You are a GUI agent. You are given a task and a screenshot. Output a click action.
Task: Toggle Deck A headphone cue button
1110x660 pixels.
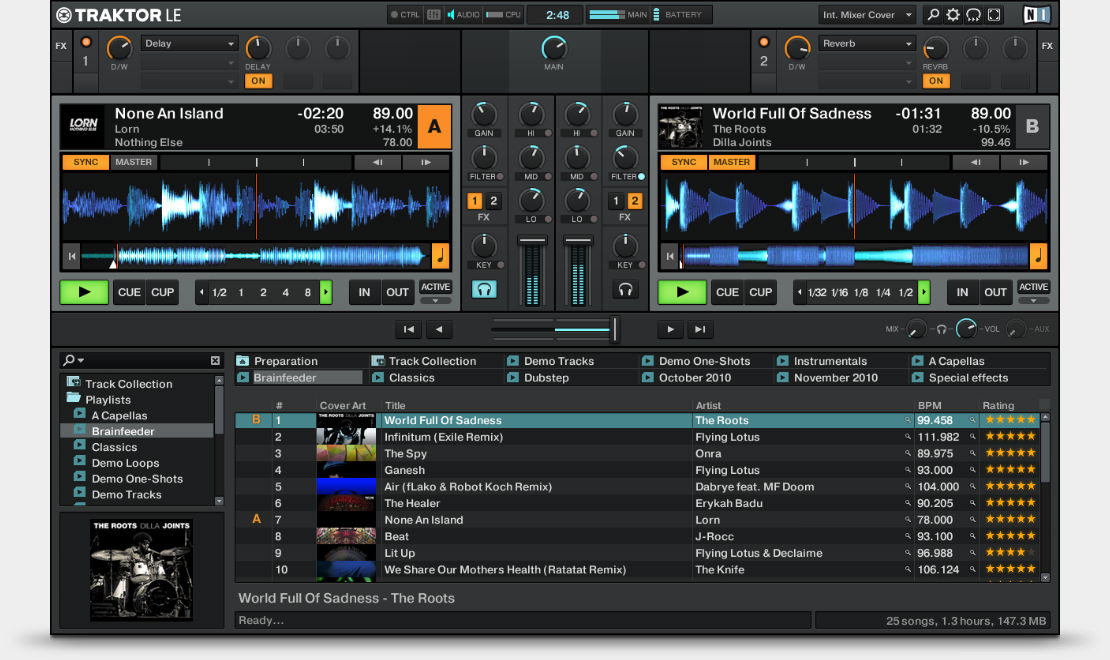pos(484,289)
